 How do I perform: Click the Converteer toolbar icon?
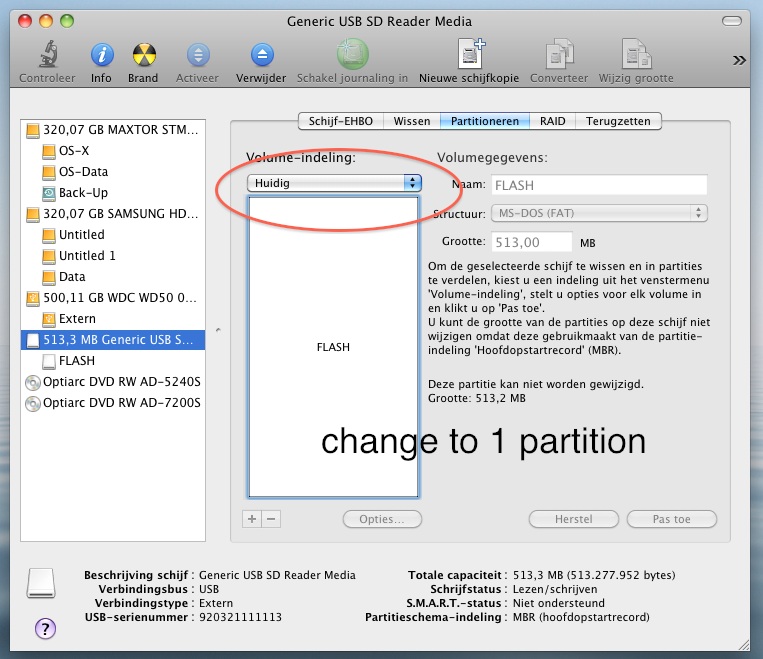tap(559, 55)
